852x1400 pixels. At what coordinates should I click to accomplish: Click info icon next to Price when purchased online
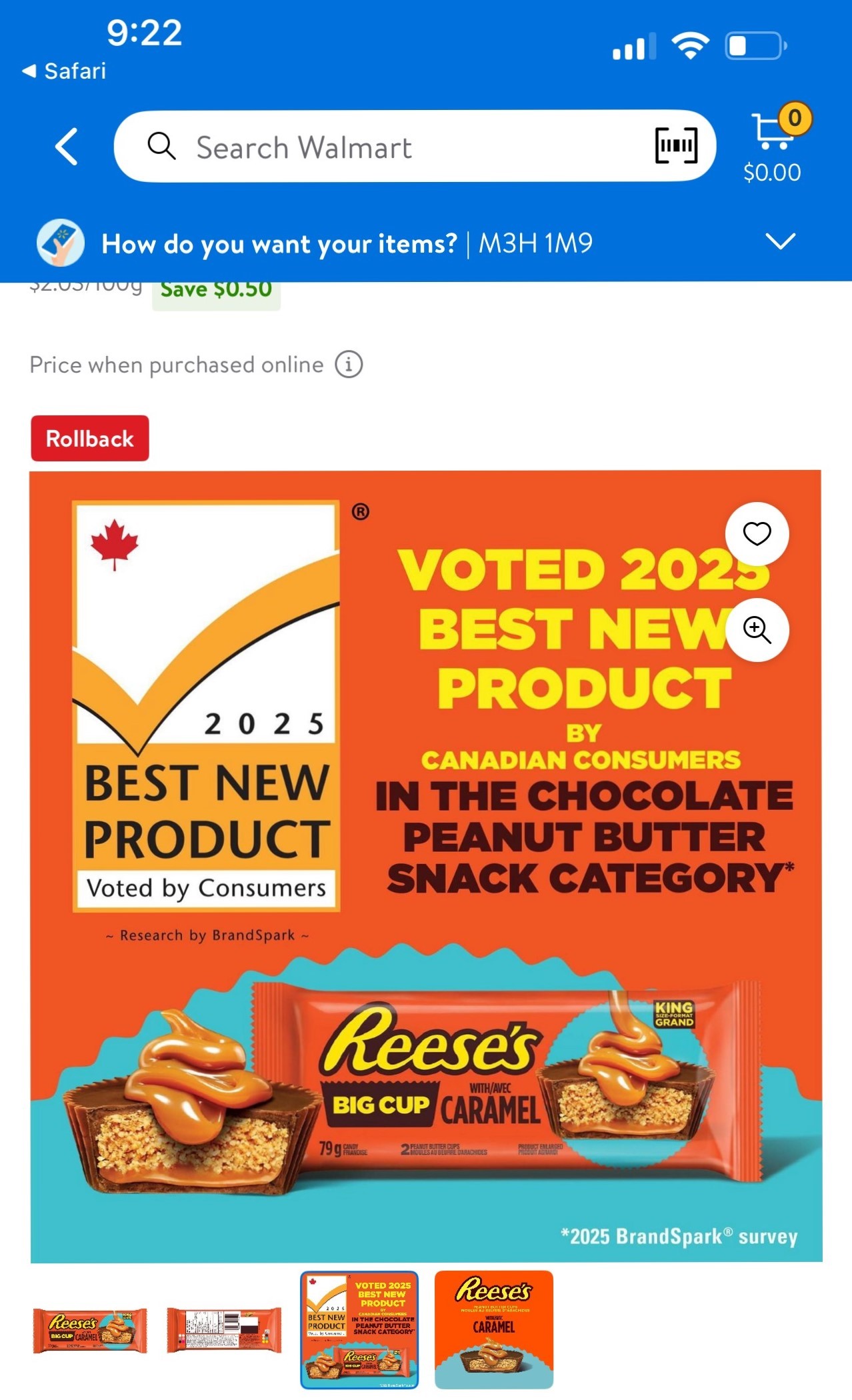tap(349, 365)
